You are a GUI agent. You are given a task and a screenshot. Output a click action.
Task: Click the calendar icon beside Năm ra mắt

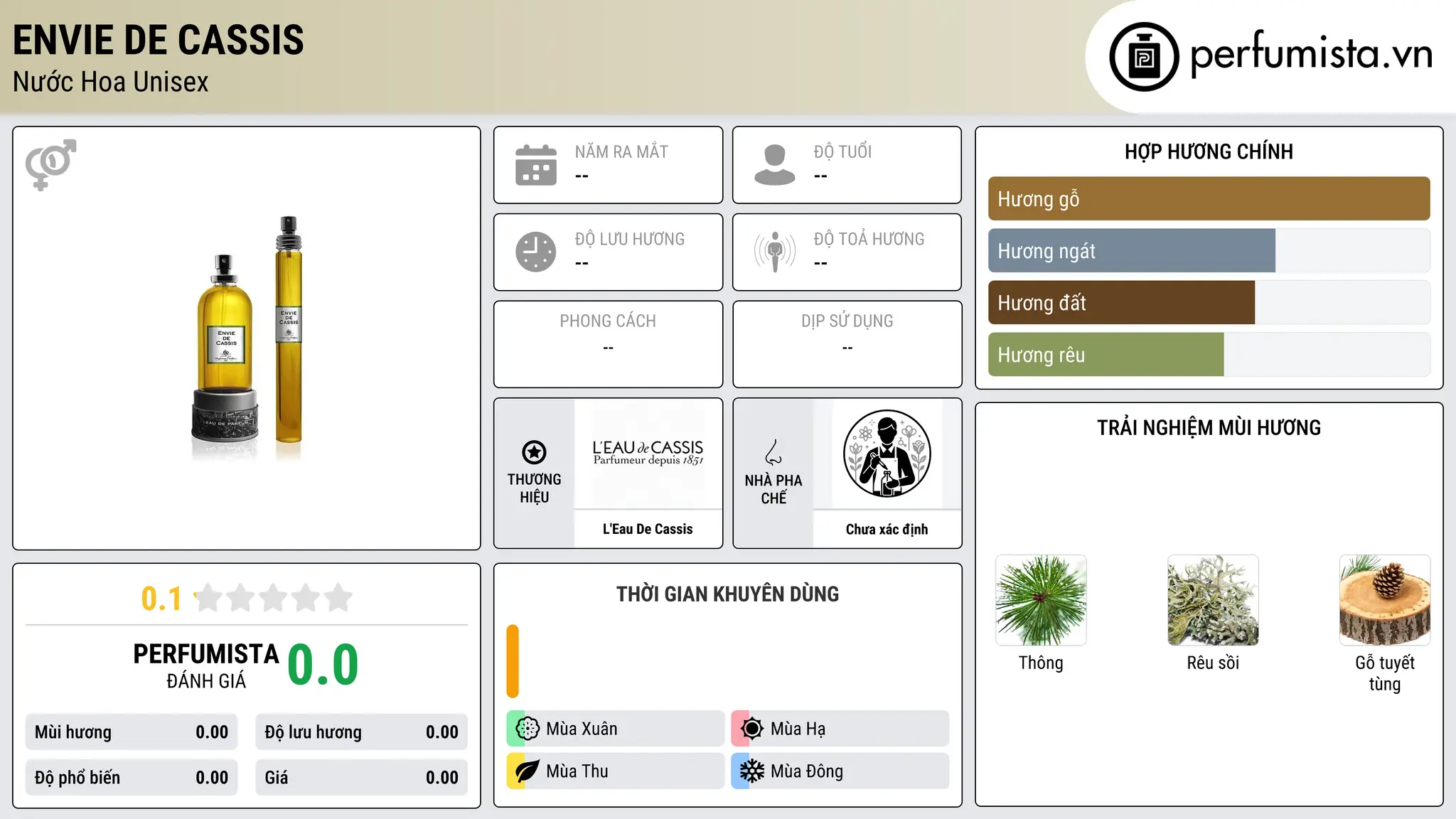pos(536,165)
